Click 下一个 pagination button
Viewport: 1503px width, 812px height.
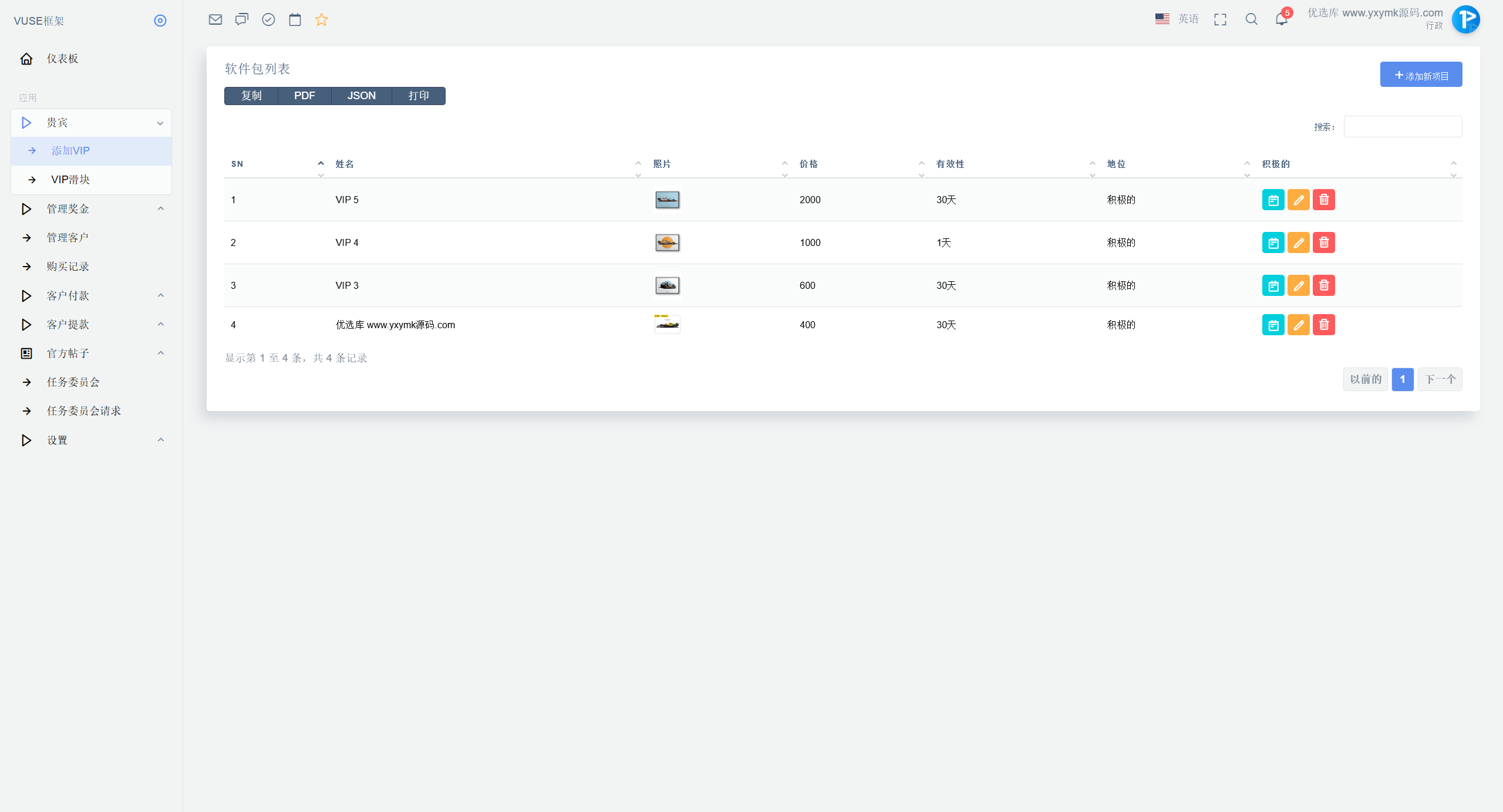click(x=1440, y=379)
